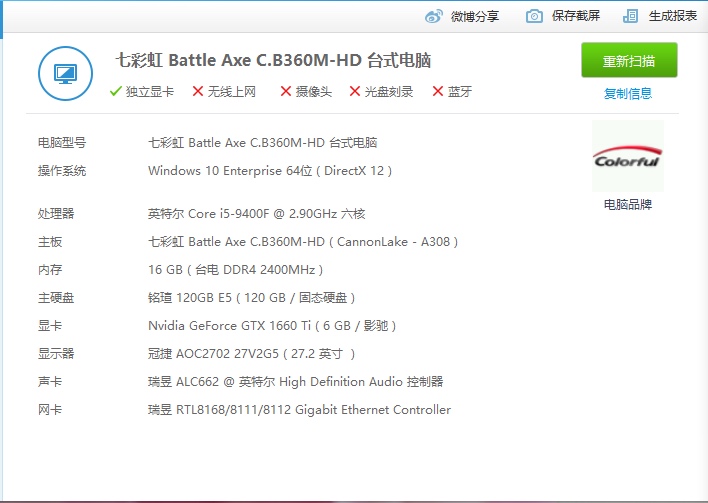708x503 pixels.
Task: Click the 电脑品牌 caption
Action: coord(628,205)
